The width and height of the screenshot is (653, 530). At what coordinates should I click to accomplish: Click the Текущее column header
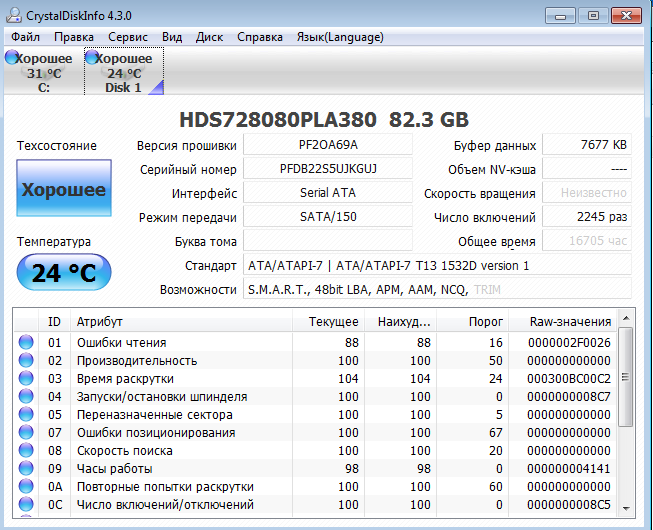[x=328, y=321]
